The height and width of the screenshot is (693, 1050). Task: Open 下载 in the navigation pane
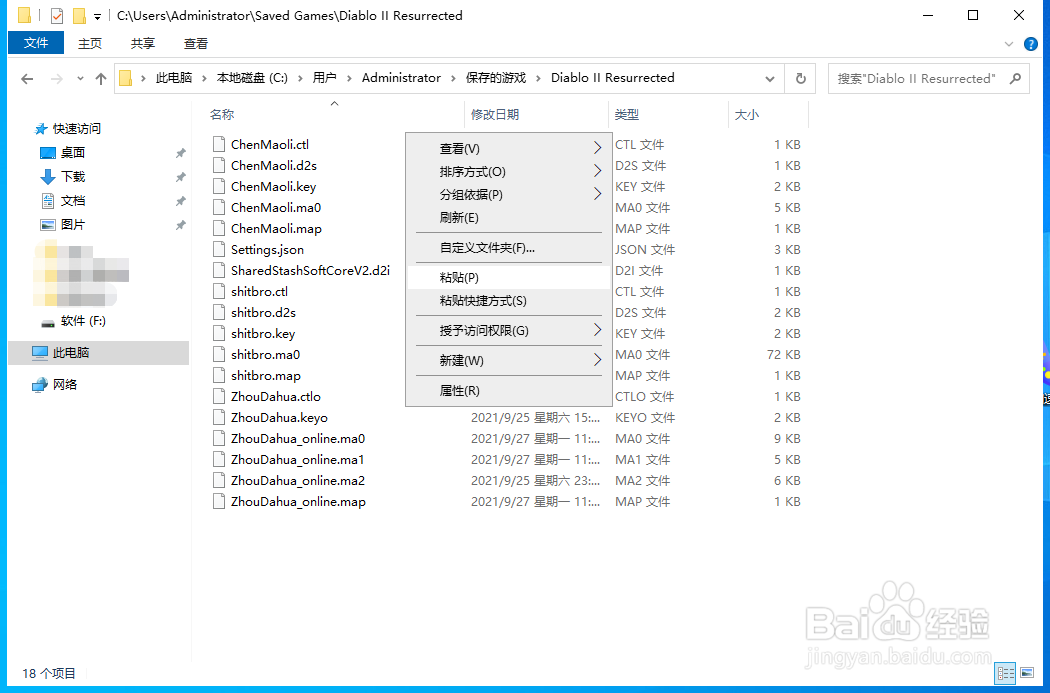[72, 177]
